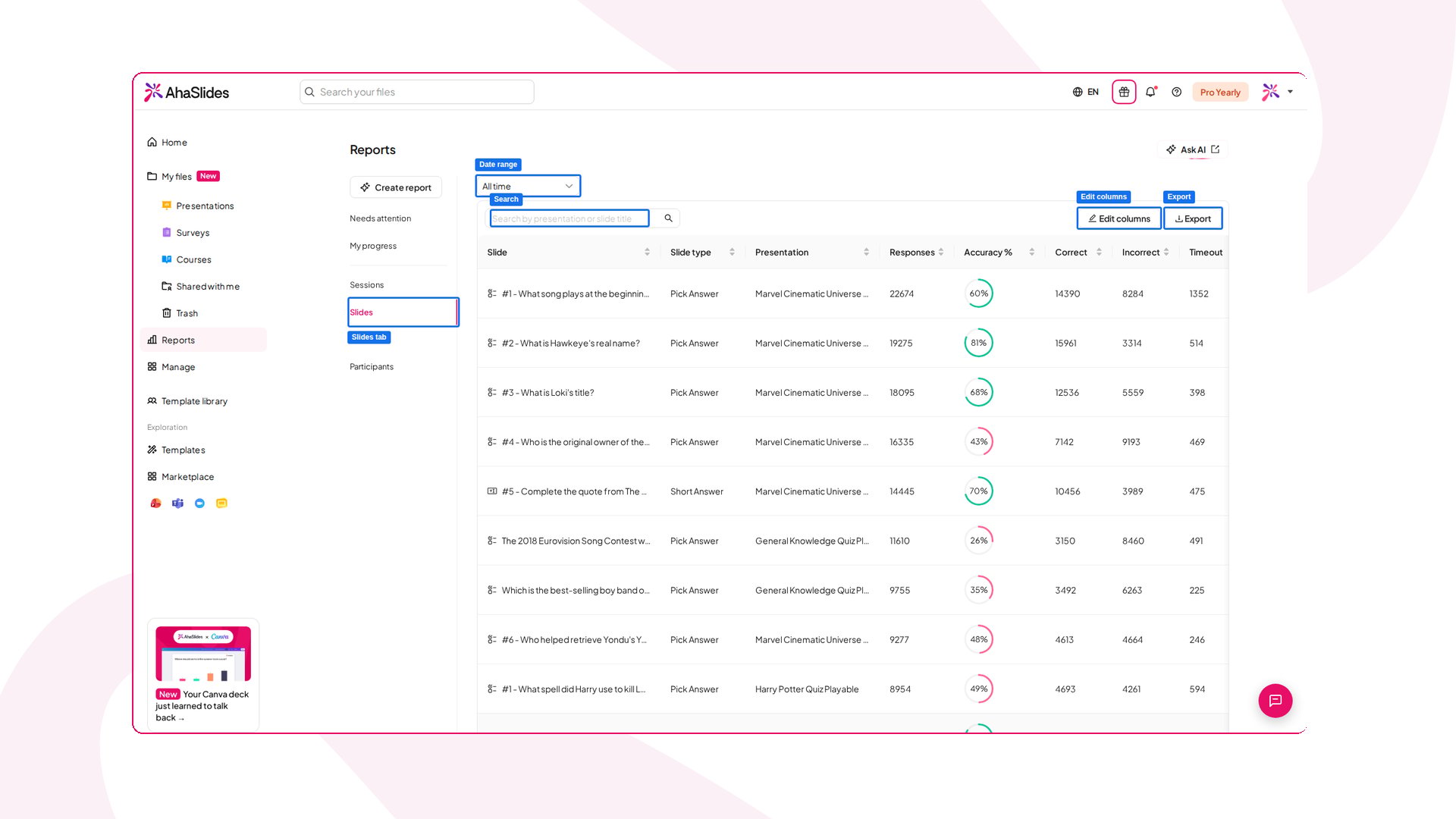Open the '#2 - What is Hawkeye's real name?' row
Screen dimensions: 1456x819
[852, 343]
